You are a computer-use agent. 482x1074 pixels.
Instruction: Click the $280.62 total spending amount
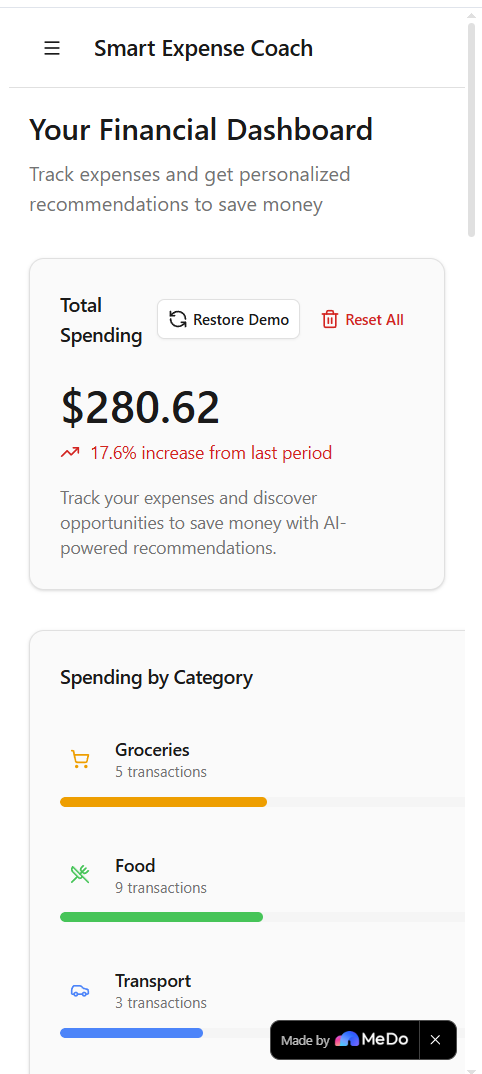(x=140, y=407)
